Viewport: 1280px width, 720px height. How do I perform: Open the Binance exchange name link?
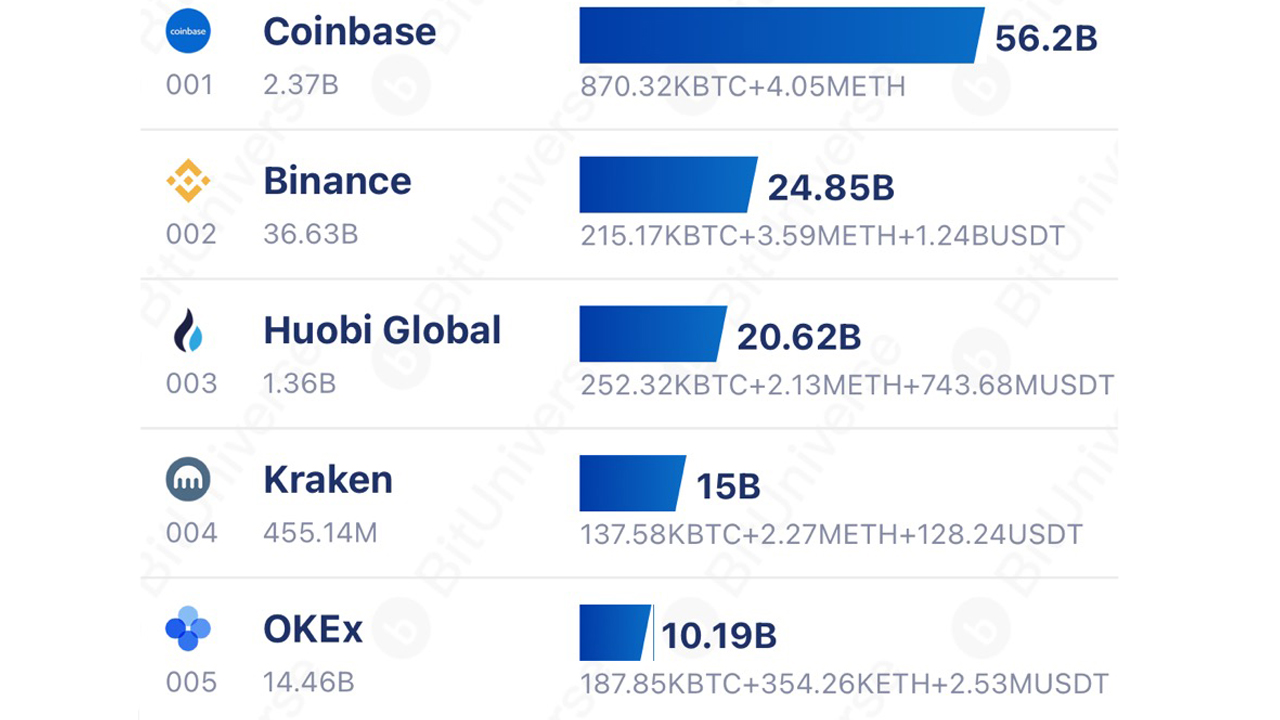[x=337, y=181]
